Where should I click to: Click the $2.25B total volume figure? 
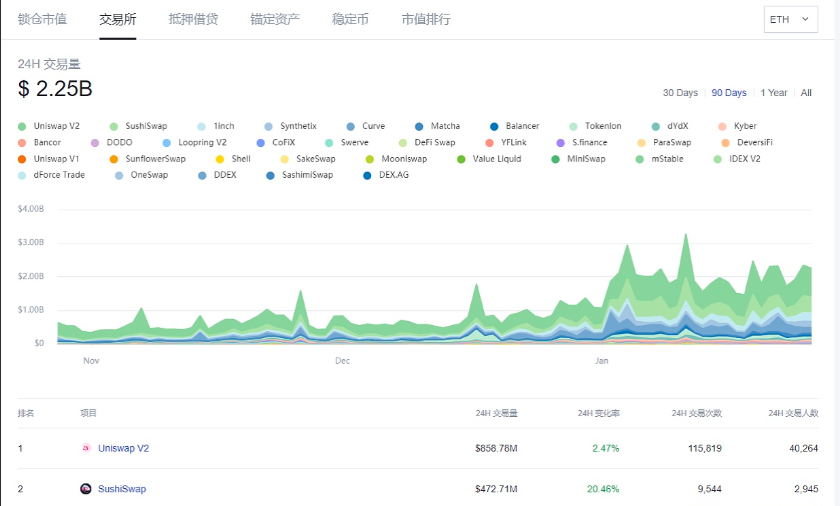(55, 89)
